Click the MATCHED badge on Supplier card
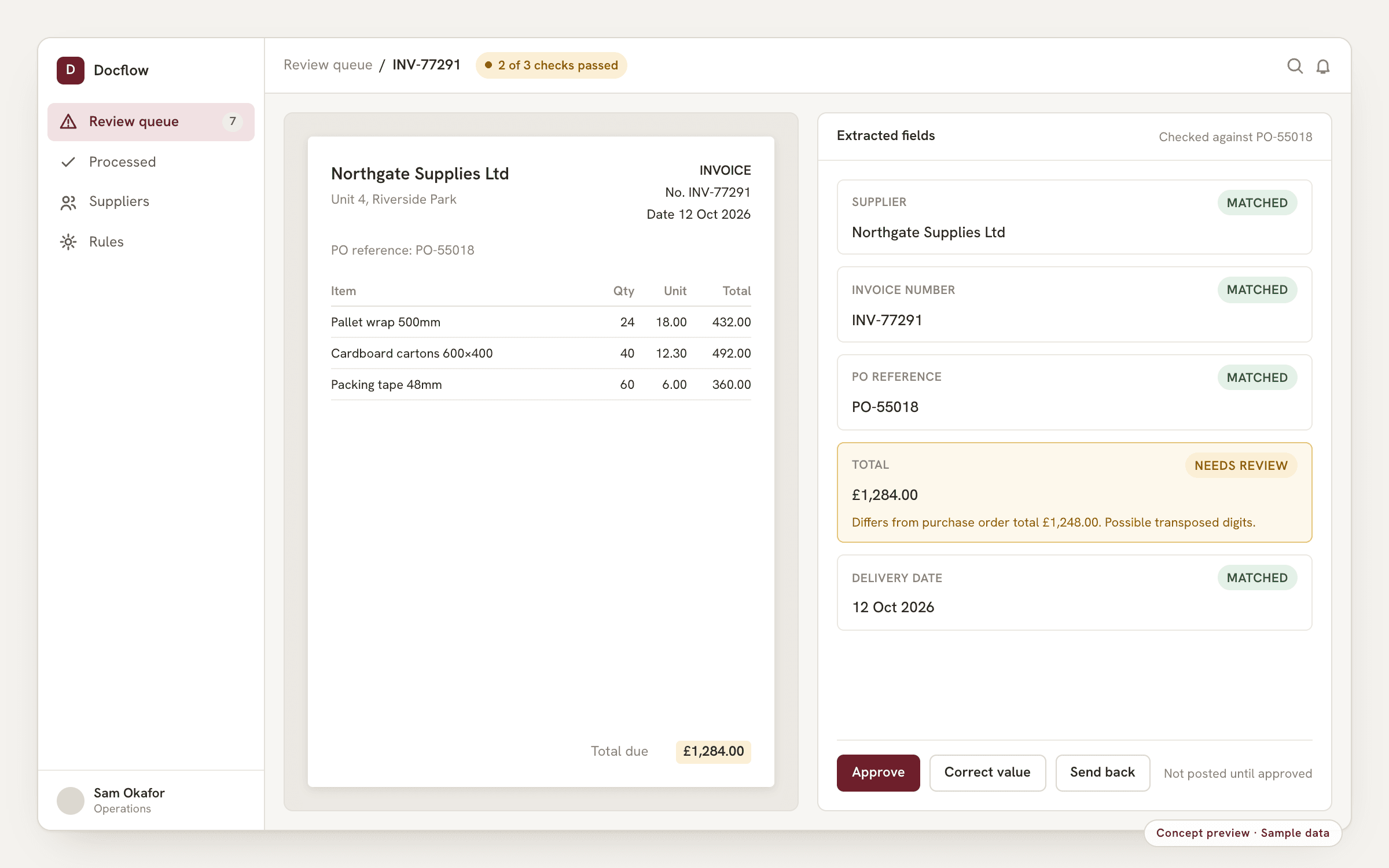Image resolution: width=1389 pixels, height=868 pixels. [x=1257, y=203]
